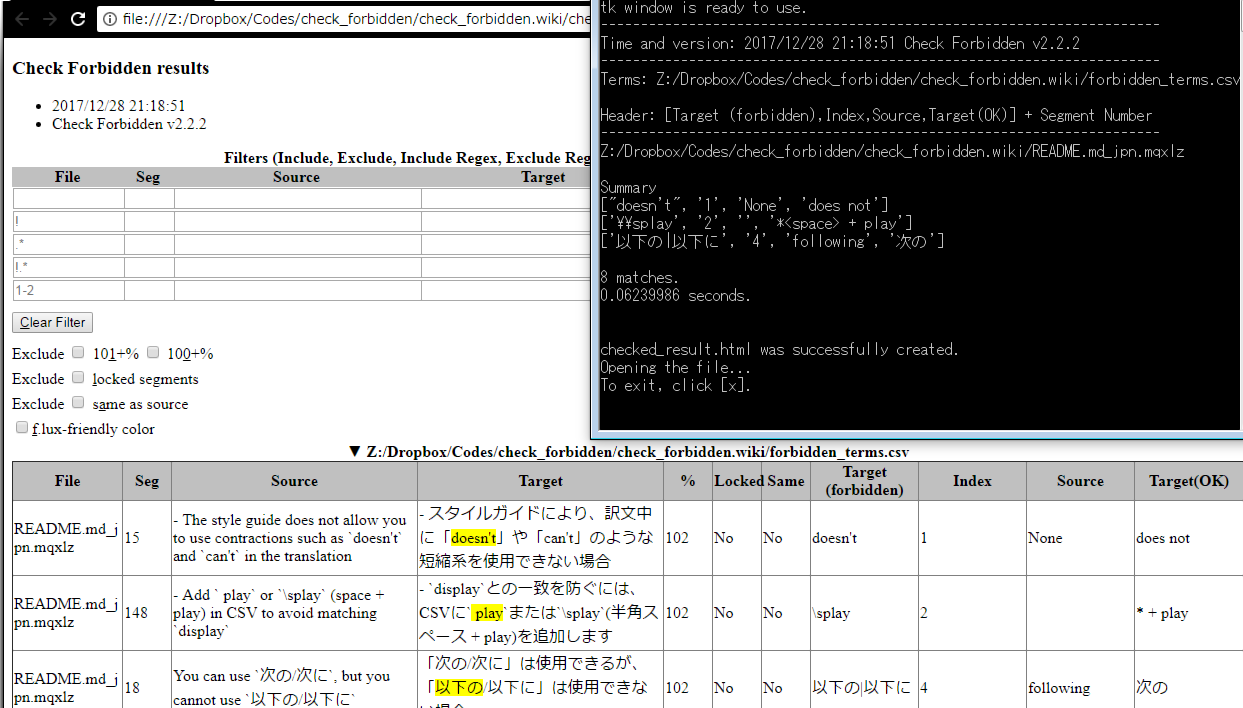1243x708 pixels.
Task: Focus File filter field with '.*' placeholder
Action: [x=68, y=245]
